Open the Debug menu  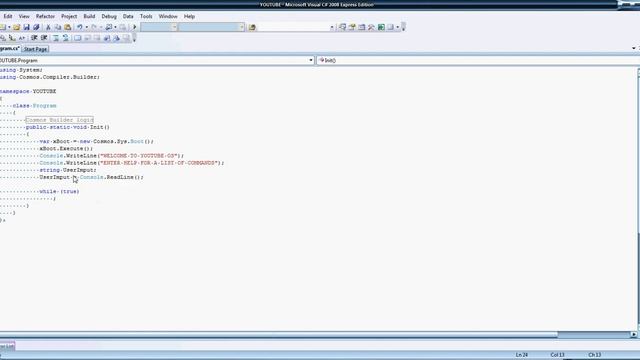(109, 16)
